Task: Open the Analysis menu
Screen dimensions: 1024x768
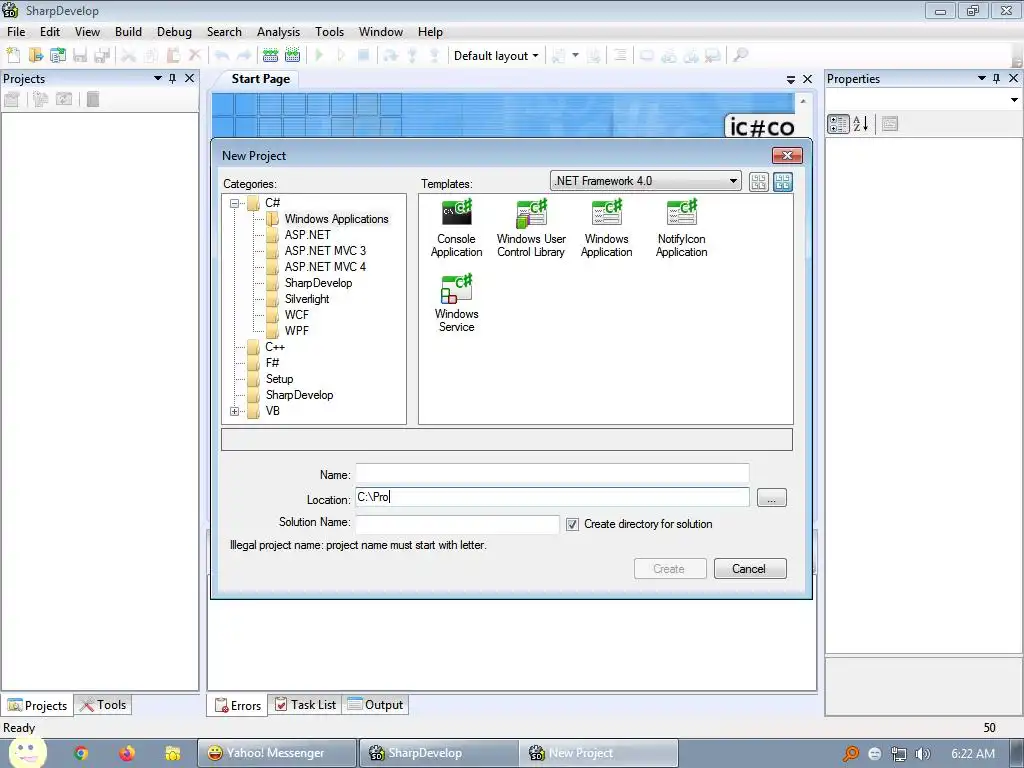Action: 278,31
